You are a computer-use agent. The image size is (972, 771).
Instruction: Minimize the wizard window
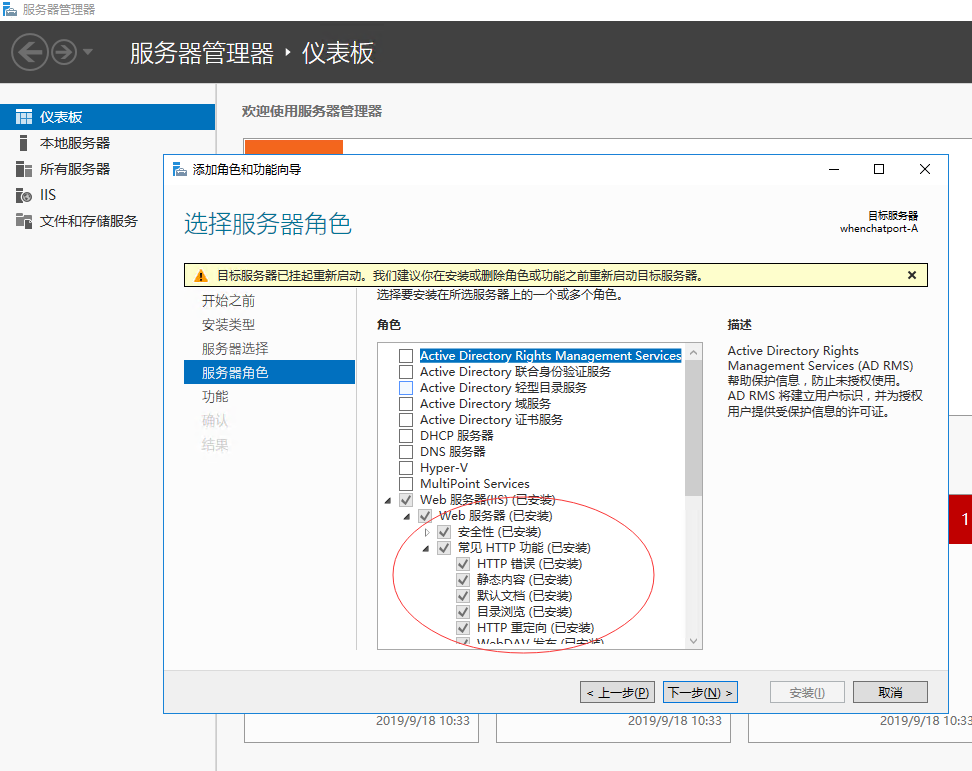click(x=834, y=169)
